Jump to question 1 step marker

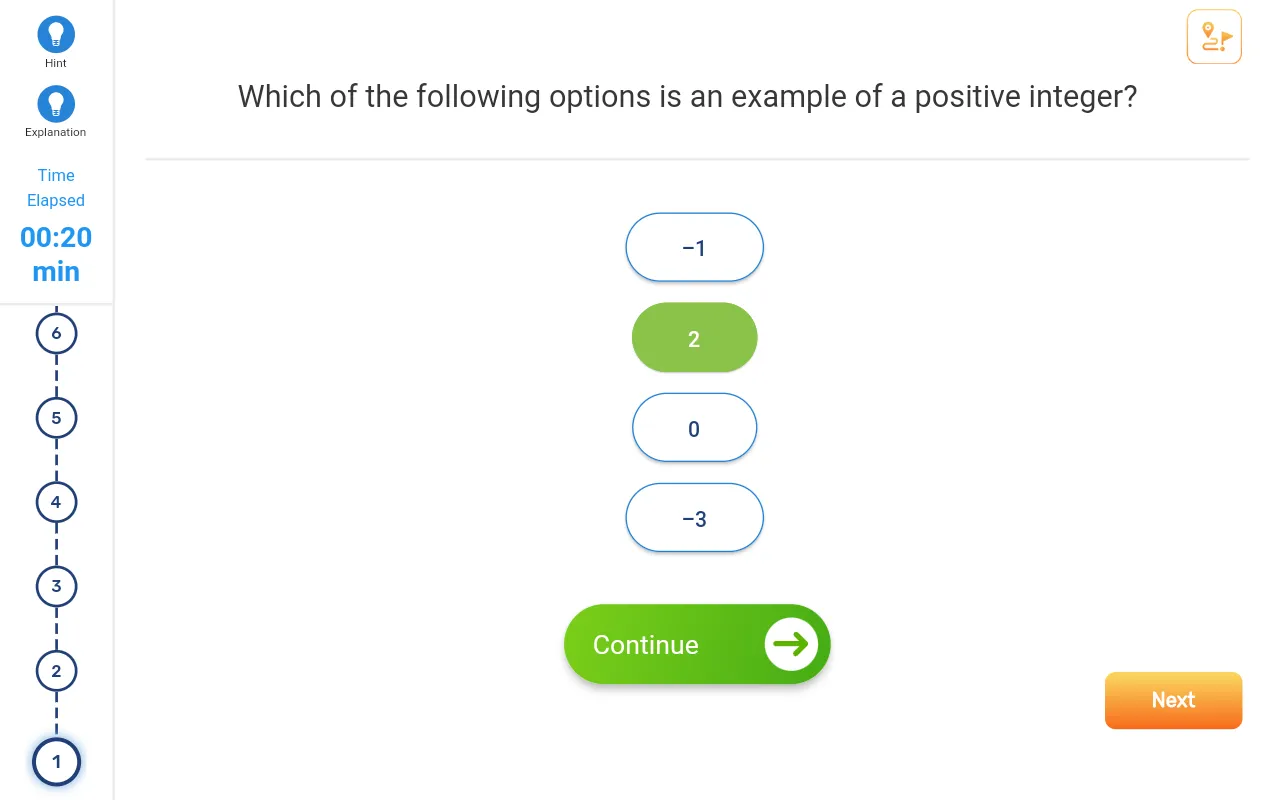[56, 762]
